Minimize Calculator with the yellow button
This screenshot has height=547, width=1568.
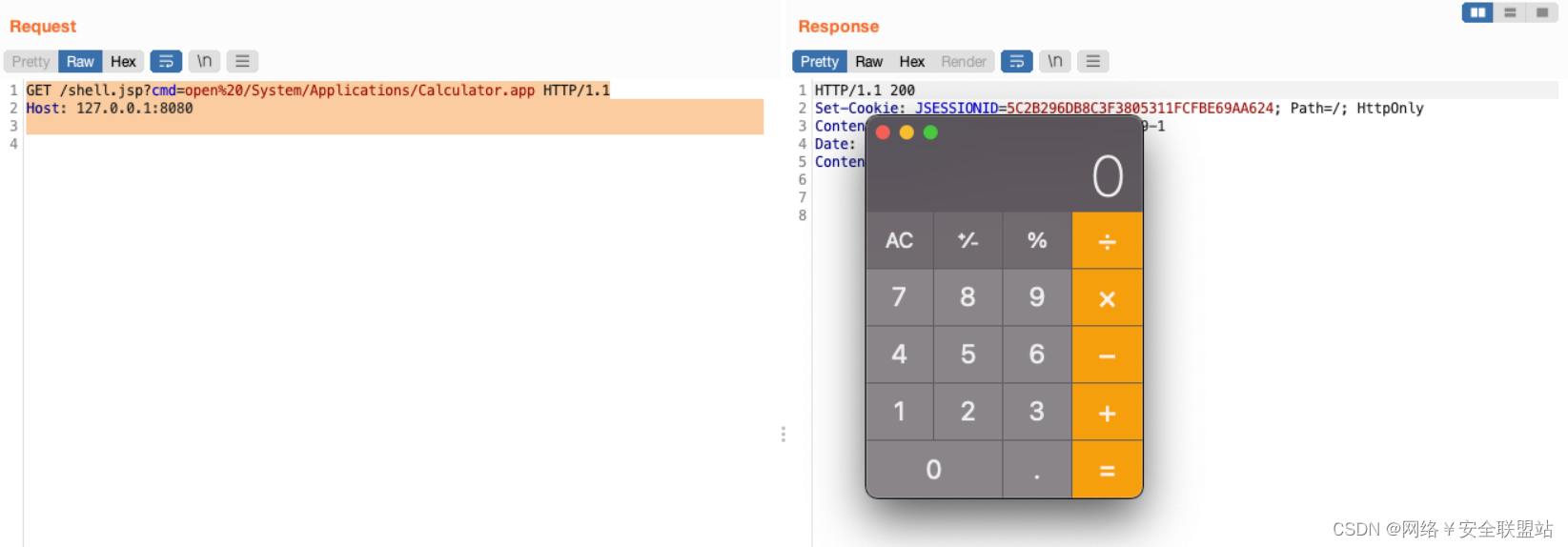[906, 132]
